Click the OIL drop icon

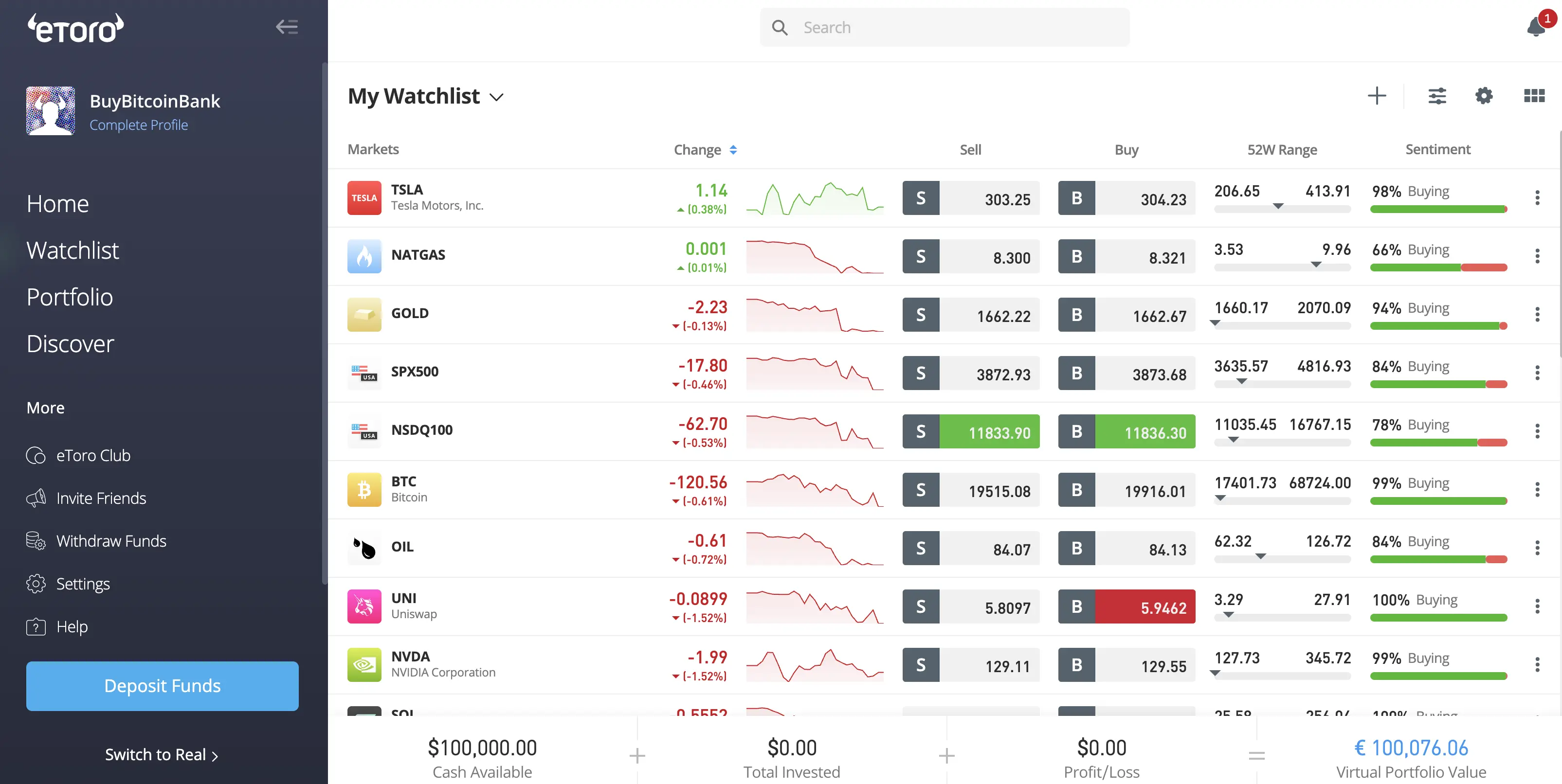tap(364, 548)
